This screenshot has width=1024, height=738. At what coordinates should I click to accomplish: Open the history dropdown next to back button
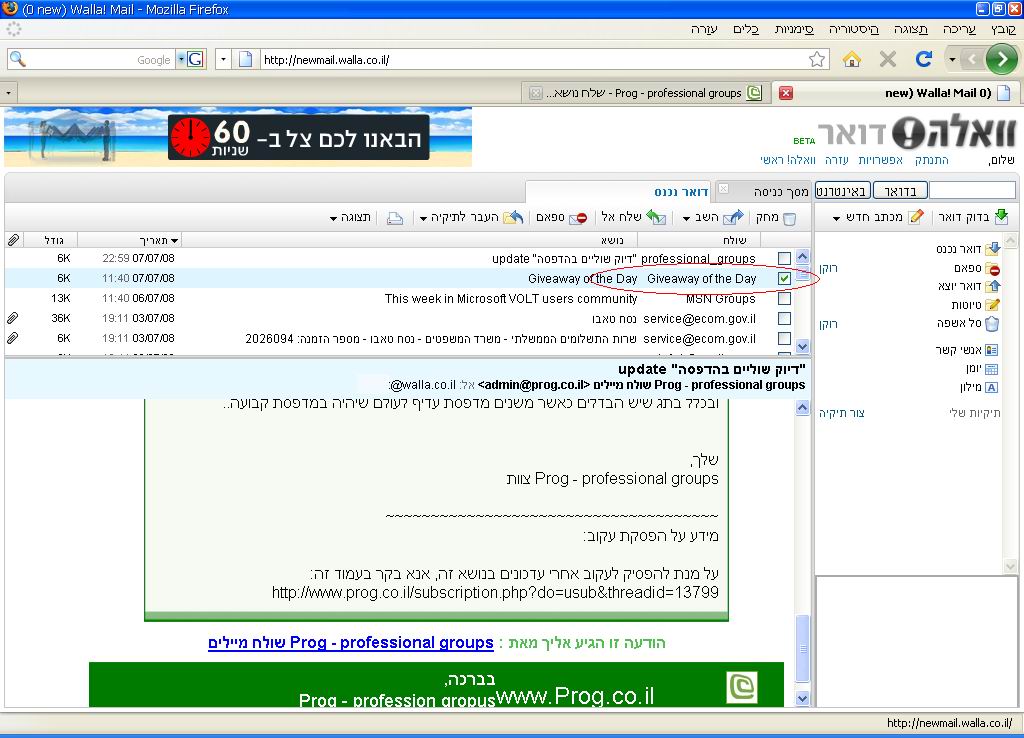(952, 59)
